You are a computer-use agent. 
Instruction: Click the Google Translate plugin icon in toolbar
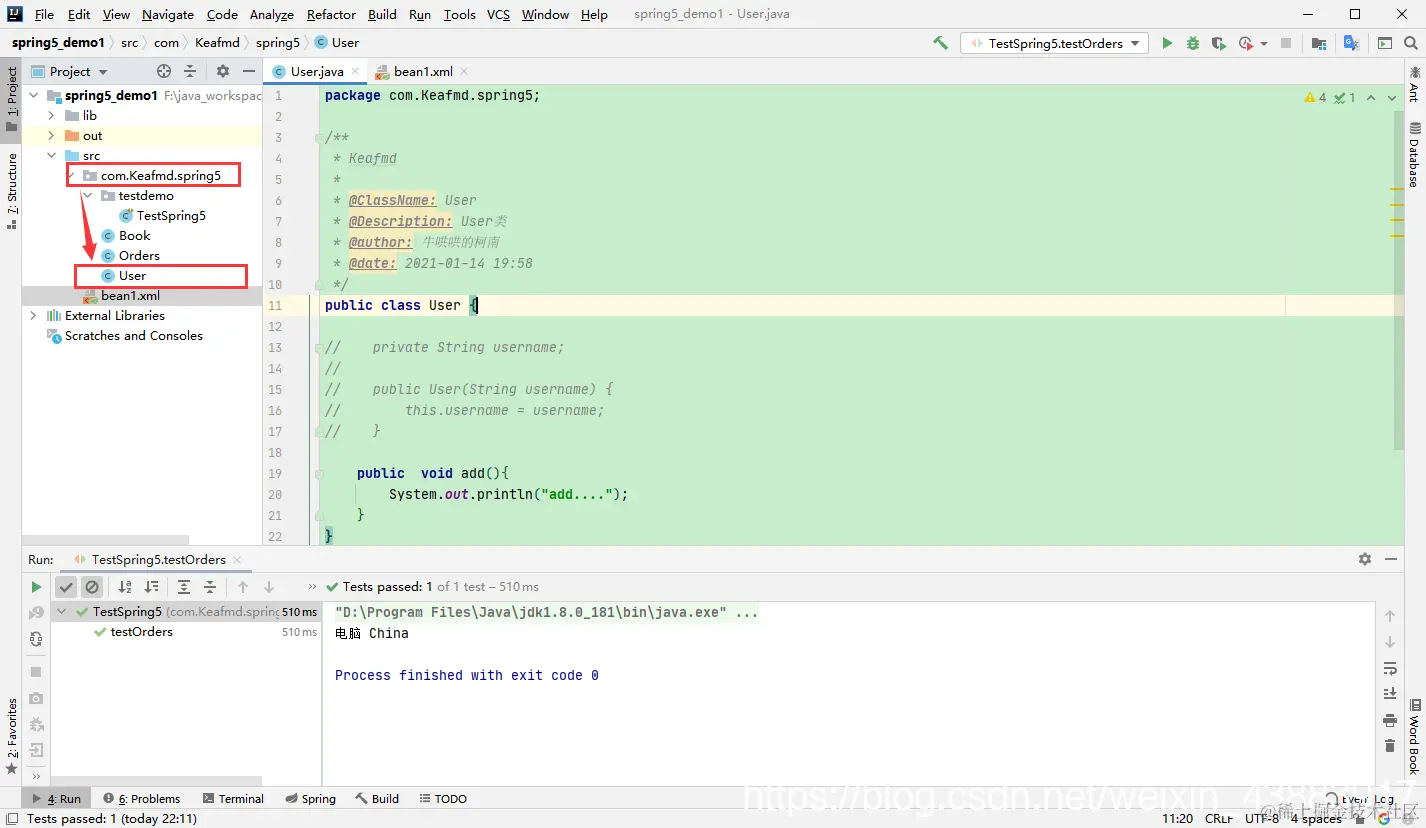1351,43
